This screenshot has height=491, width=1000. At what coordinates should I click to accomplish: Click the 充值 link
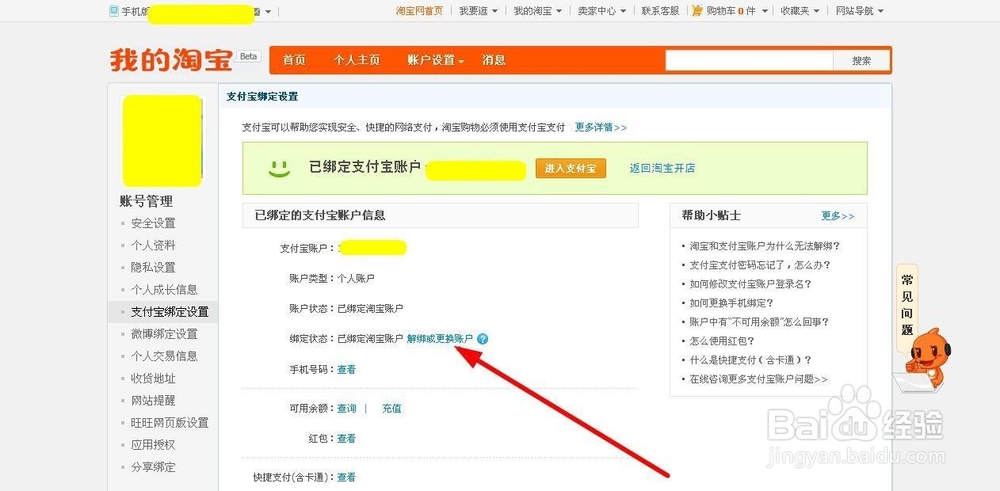(392, 409)
